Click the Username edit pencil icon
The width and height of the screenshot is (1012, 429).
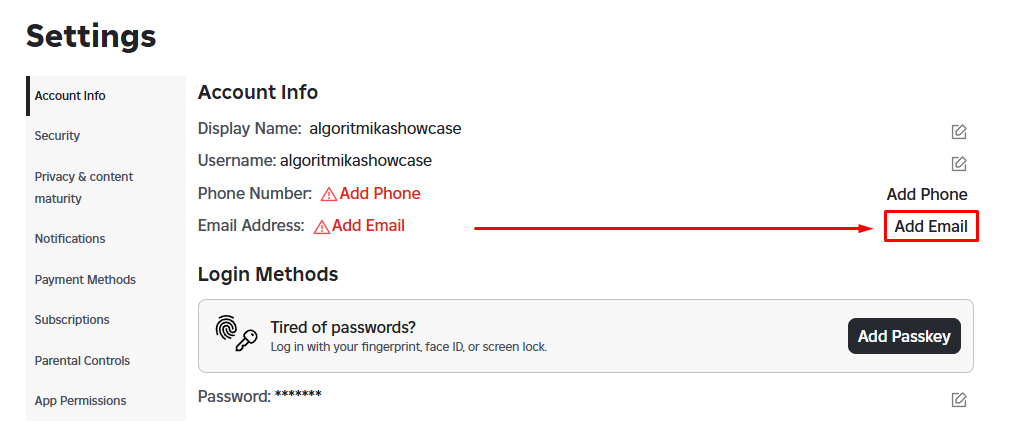958,163
